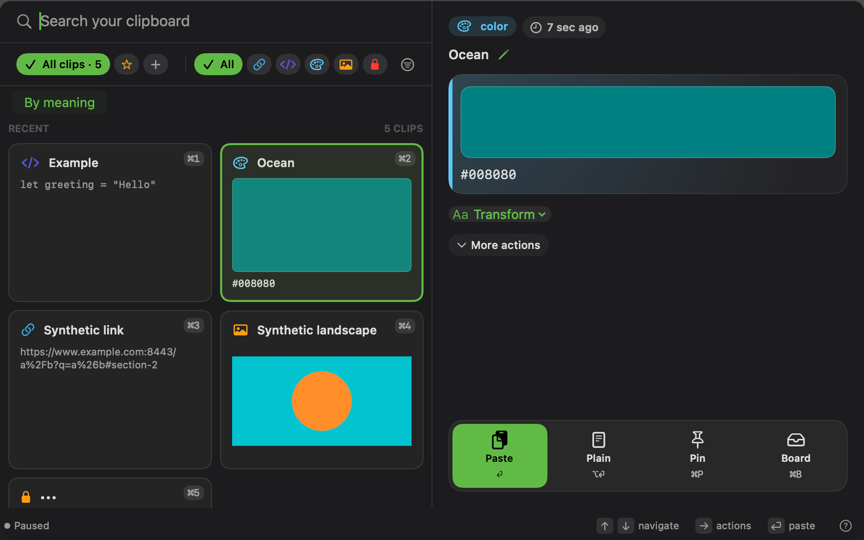
Task: Open the Synthetic link clip
Action: click(110, 390)
